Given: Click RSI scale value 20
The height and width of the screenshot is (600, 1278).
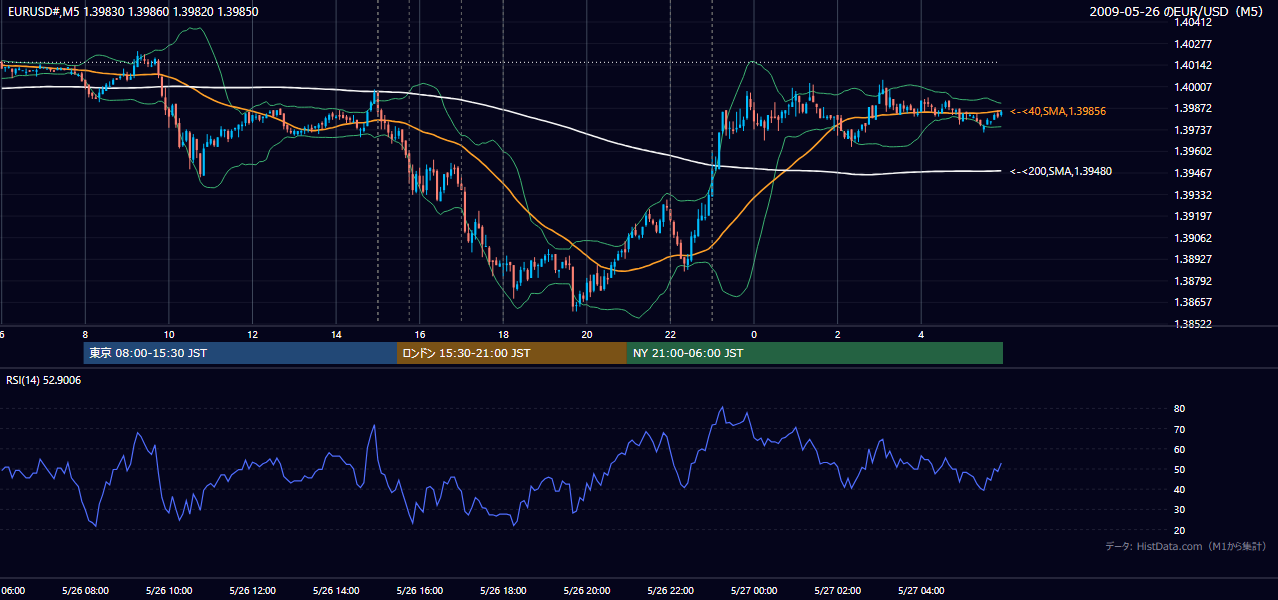Looking at the screenshot, I should [1180, 530].
